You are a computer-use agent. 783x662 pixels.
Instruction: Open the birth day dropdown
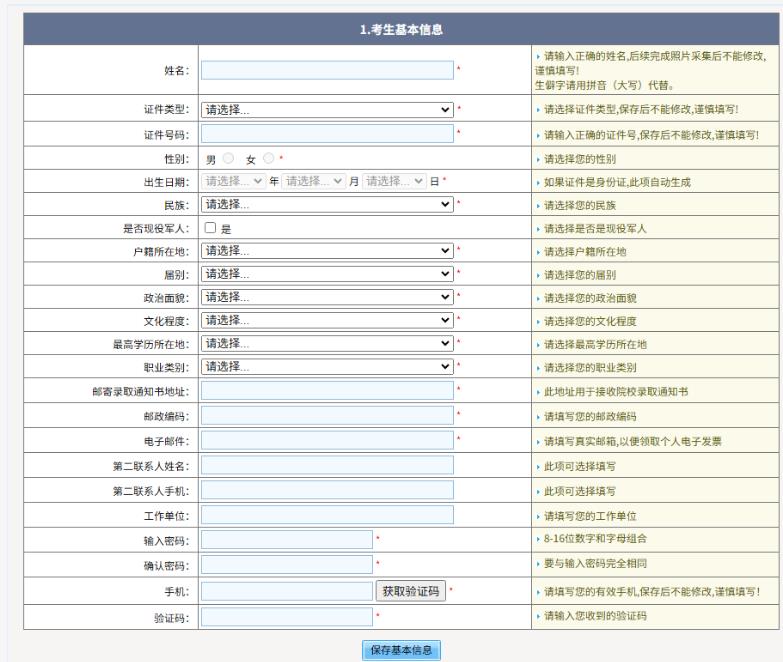click(x=394, y=181)
